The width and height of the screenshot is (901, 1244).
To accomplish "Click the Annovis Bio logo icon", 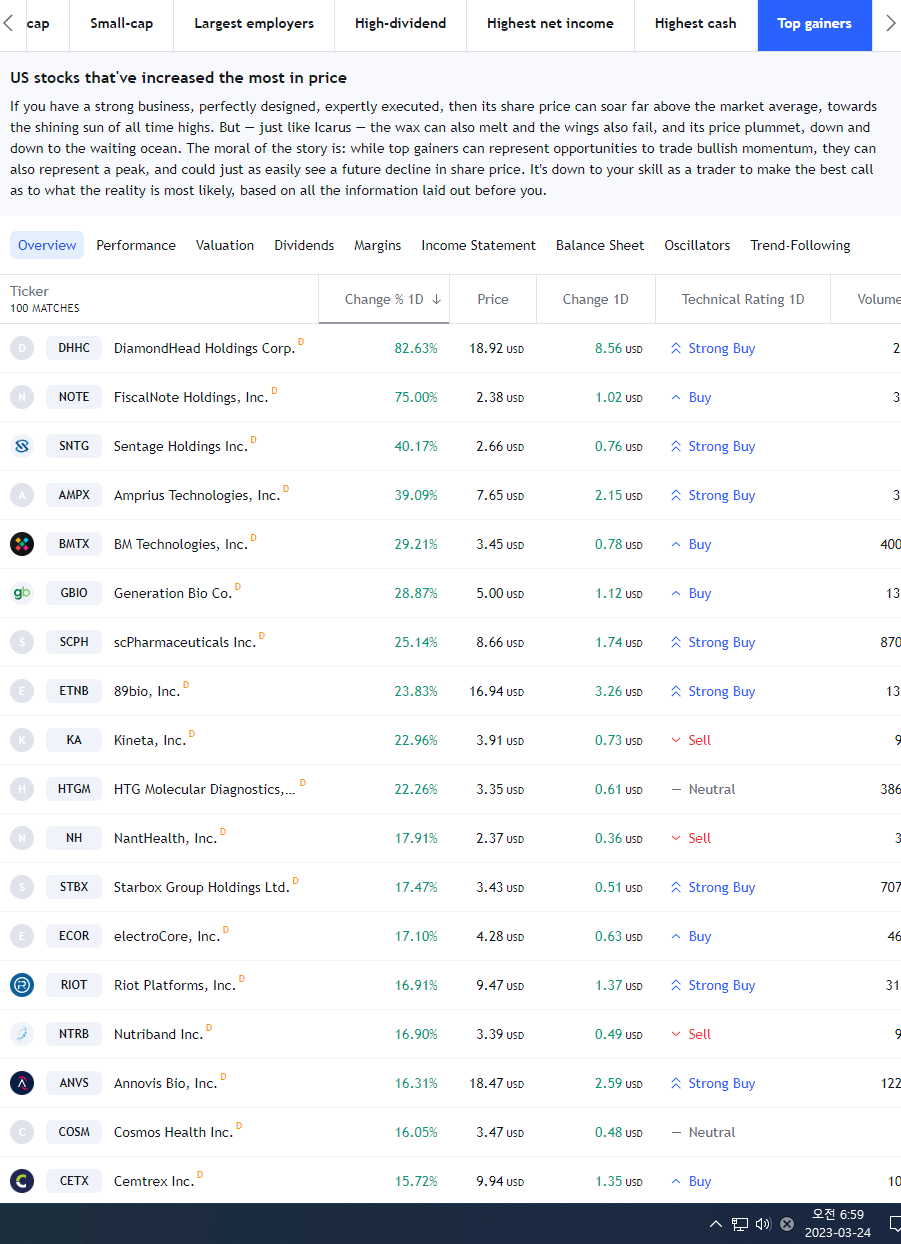I will [x=22, y=1083].
